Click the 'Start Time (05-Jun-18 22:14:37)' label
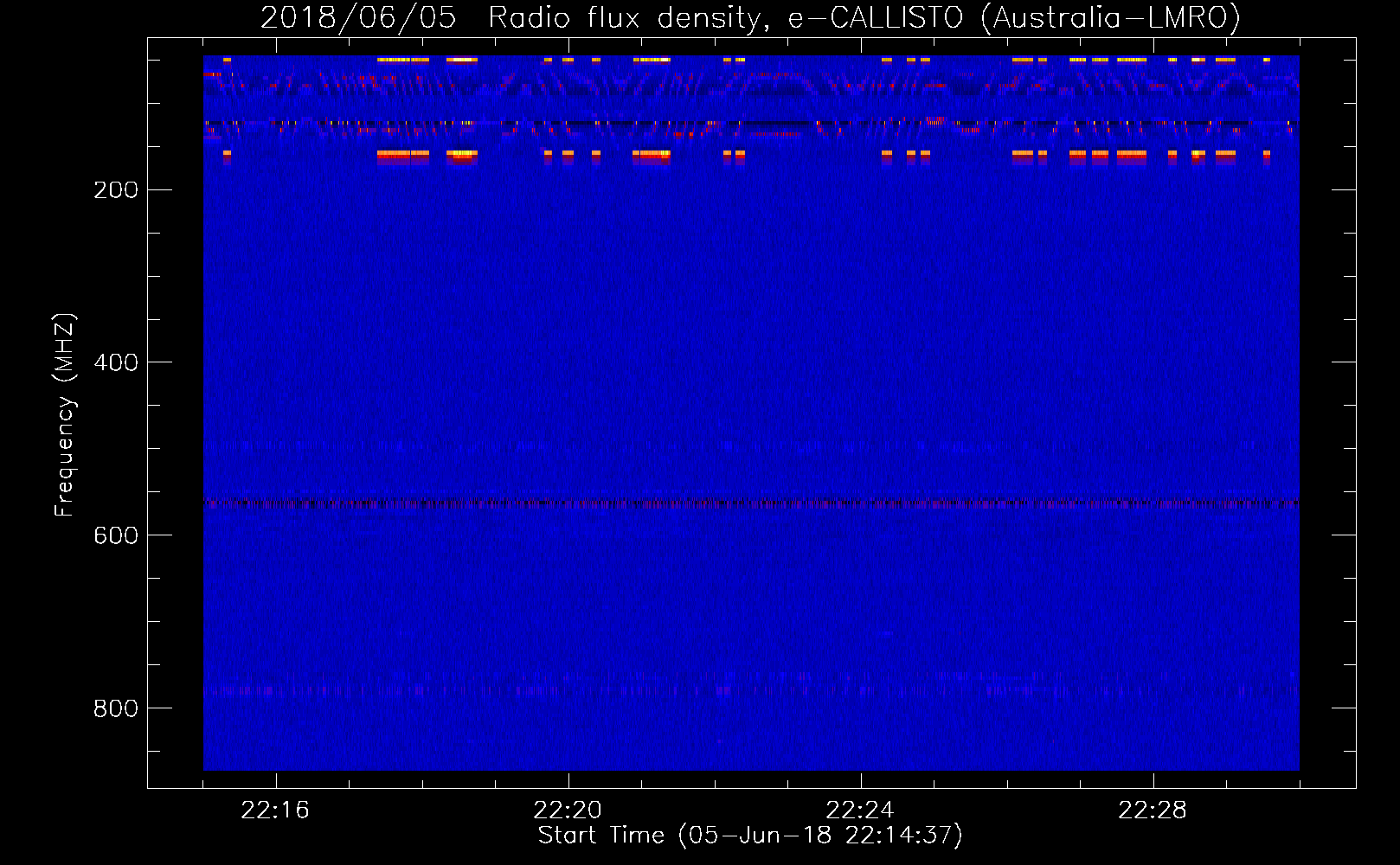Viewport: 1400px width, 865px height. pos(750,836)
